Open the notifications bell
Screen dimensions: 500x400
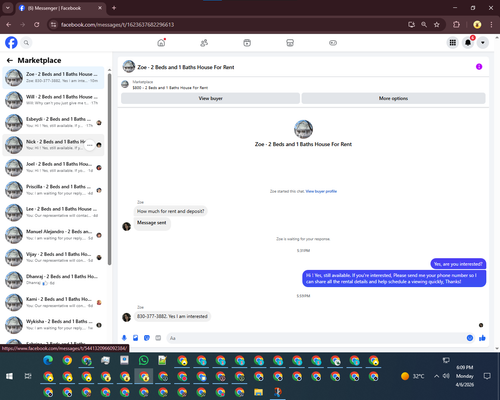point(468,43)
